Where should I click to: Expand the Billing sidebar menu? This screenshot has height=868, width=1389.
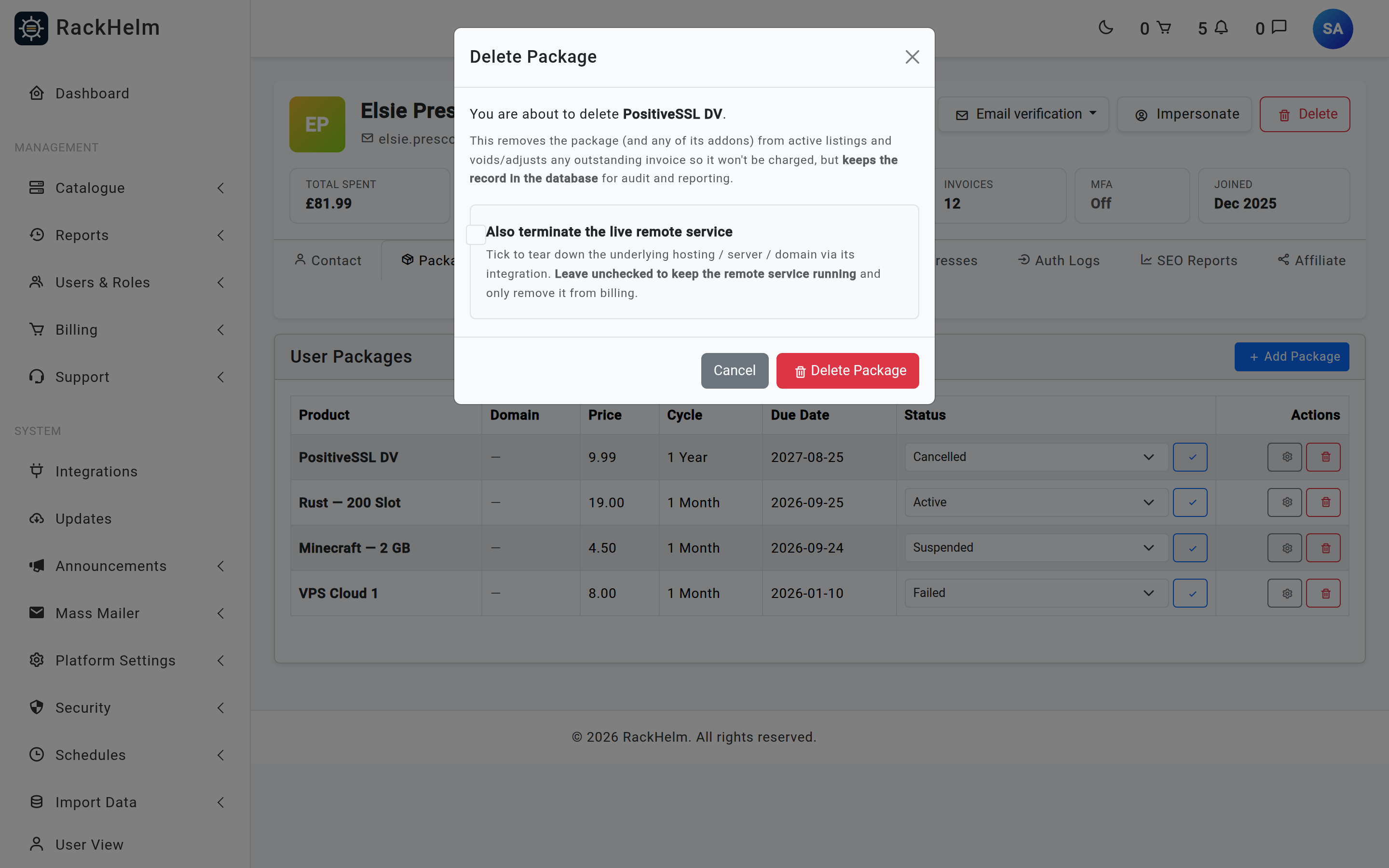tap(125, 329)
